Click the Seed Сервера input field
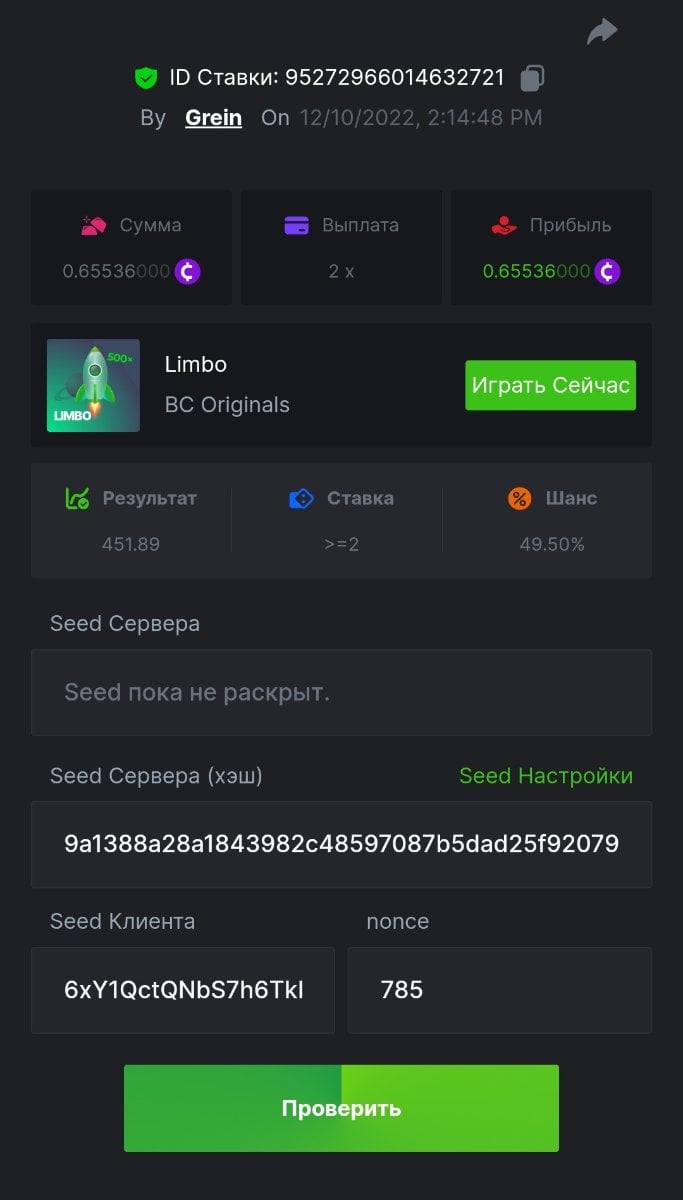This screenshot has height=1200, width=683. pos(341,692)
